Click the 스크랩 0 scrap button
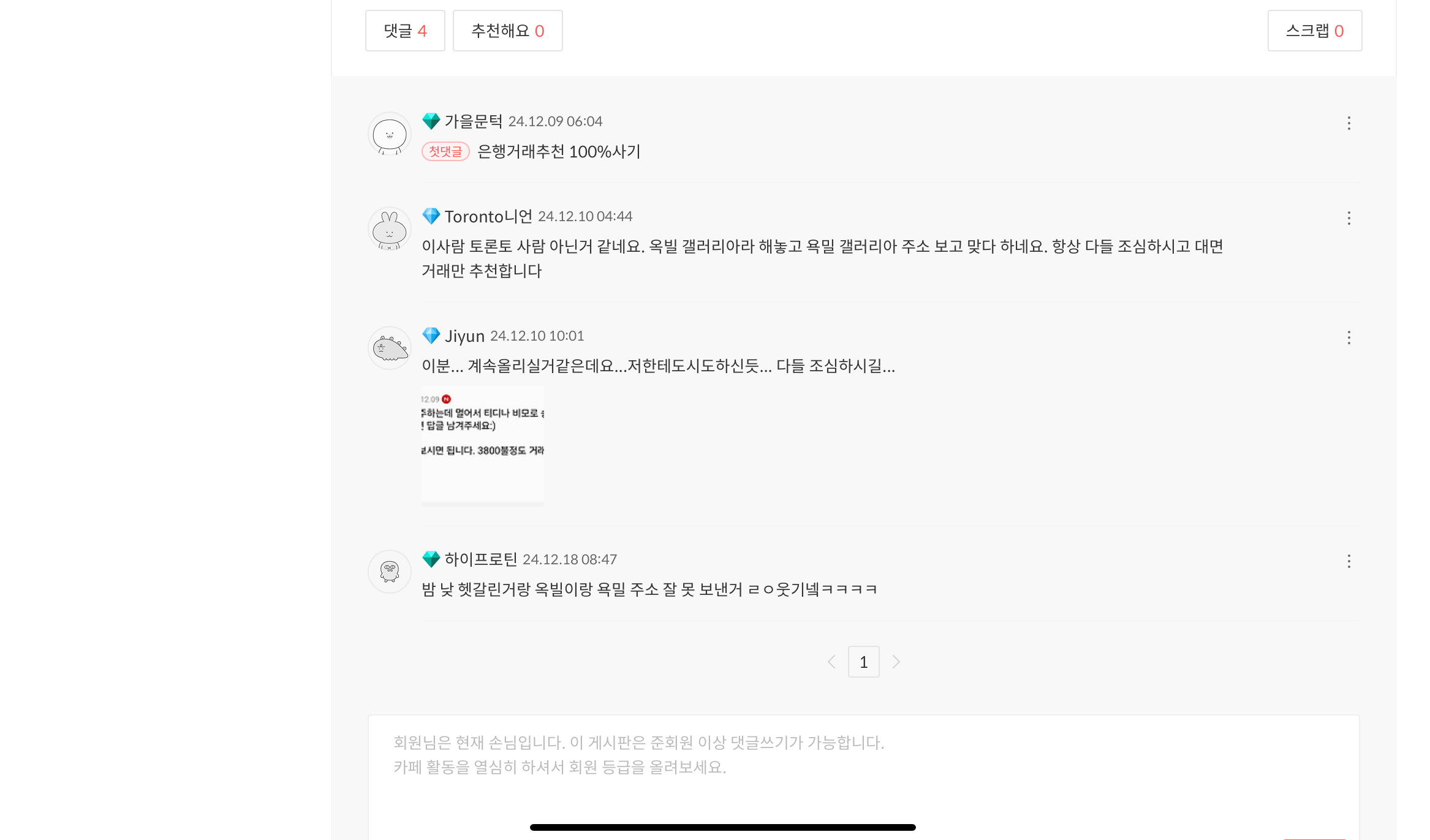 (1314, 31)
